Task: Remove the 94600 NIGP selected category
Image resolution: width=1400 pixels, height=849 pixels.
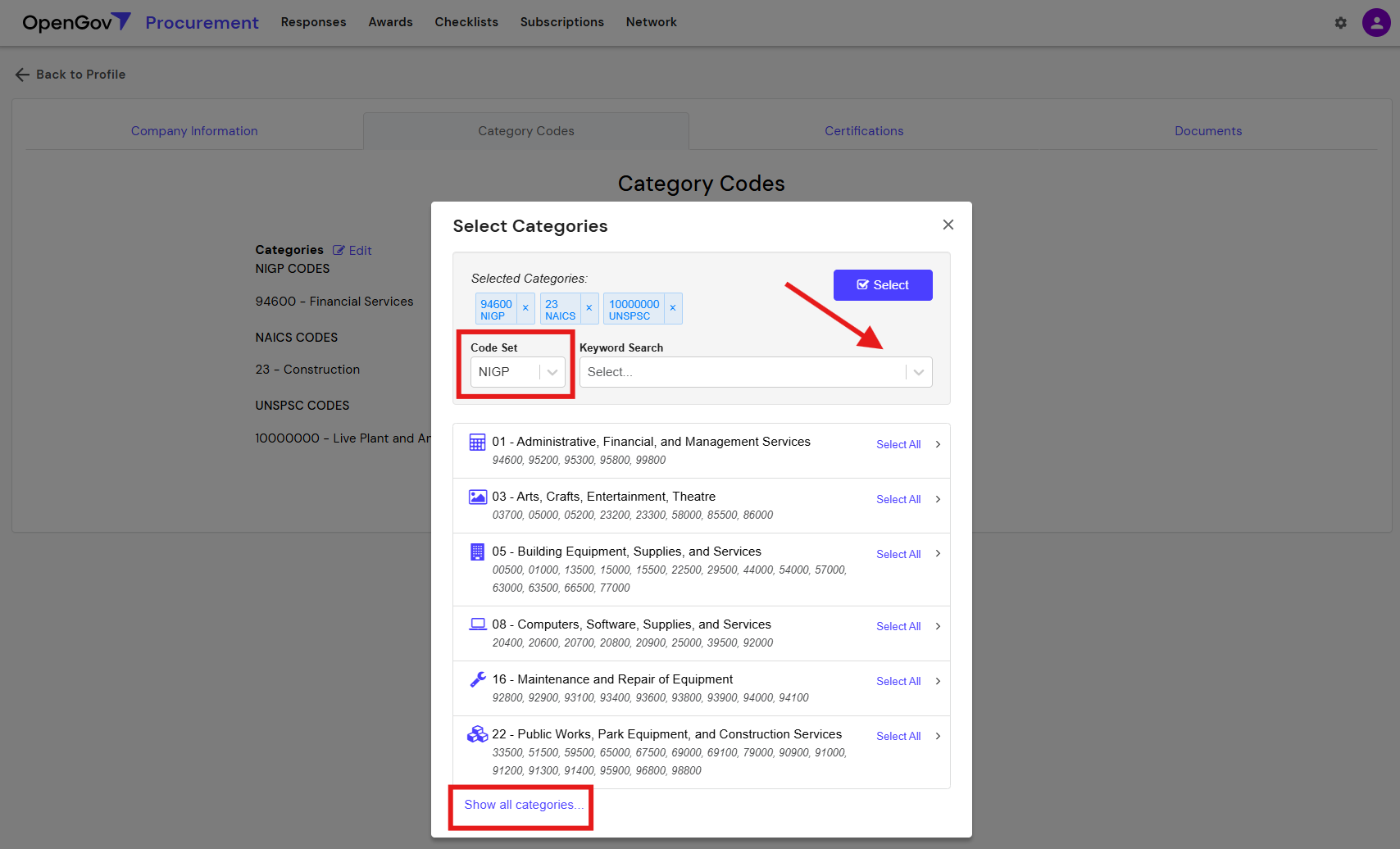Action: [x=525, y=308]
